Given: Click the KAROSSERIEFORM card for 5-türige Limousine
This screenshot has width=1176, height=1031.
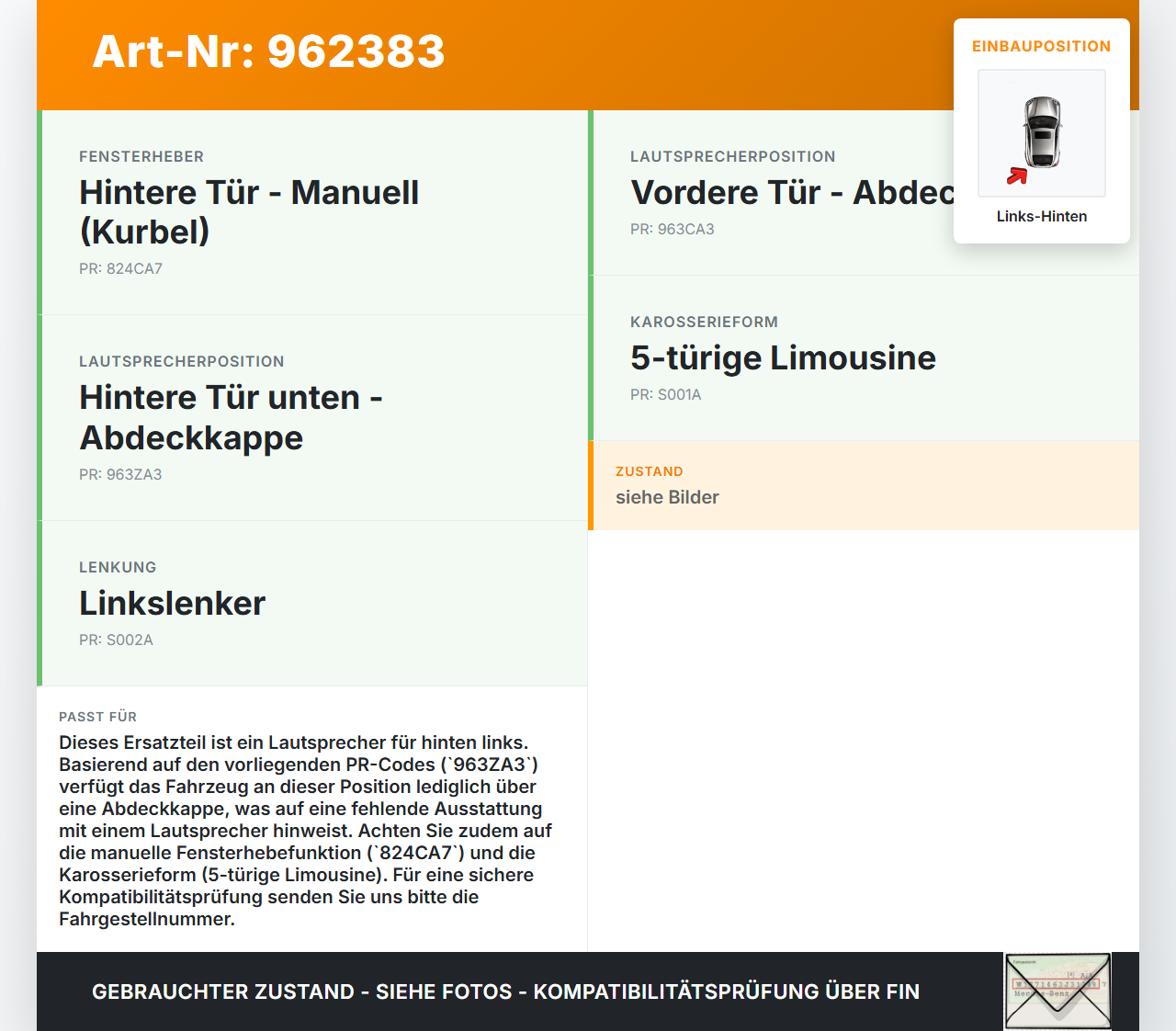Looking at the screenshot, I should coord(864,357).
